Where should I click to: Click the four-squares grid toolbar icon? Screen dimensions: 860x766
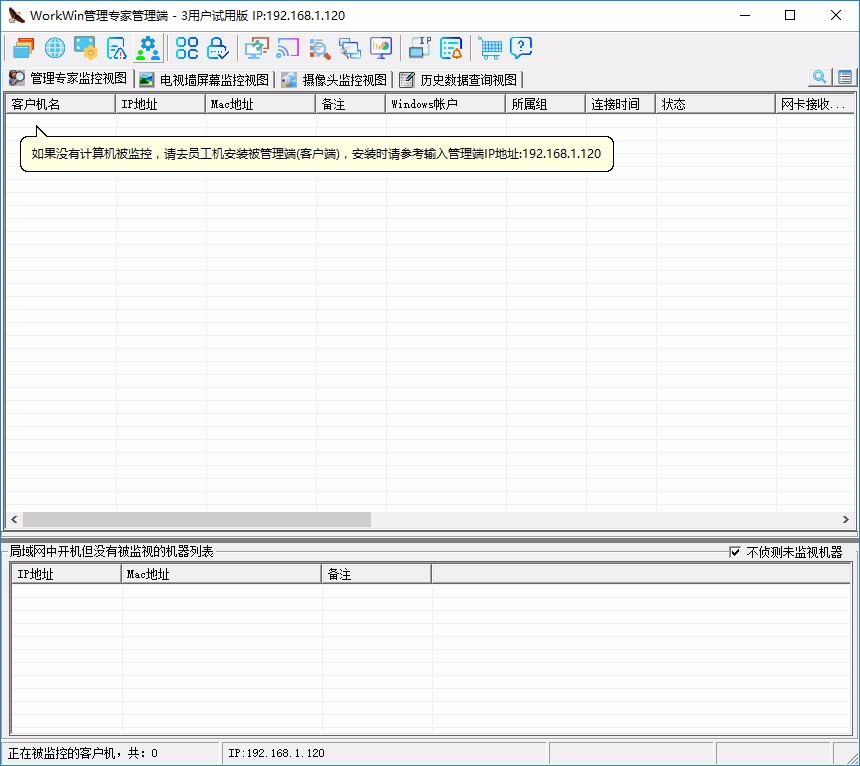187,47
